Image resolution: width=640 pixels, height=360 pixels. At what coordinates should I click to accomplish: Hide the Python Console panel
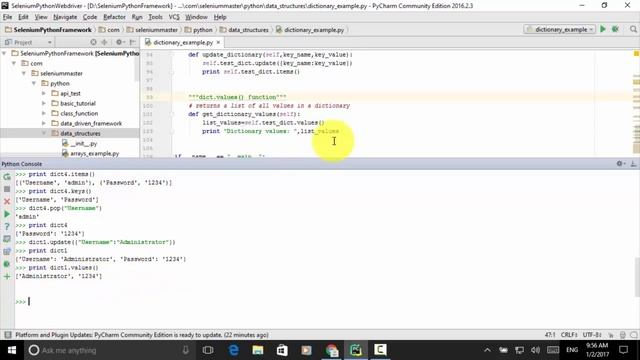[x=633, y=164]
